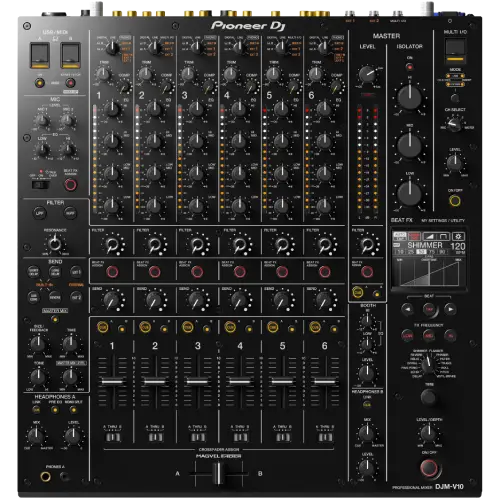
Task: Toggle Headphones A LINK CUE button
Action: pyautogui.click(x=36, y=410)
